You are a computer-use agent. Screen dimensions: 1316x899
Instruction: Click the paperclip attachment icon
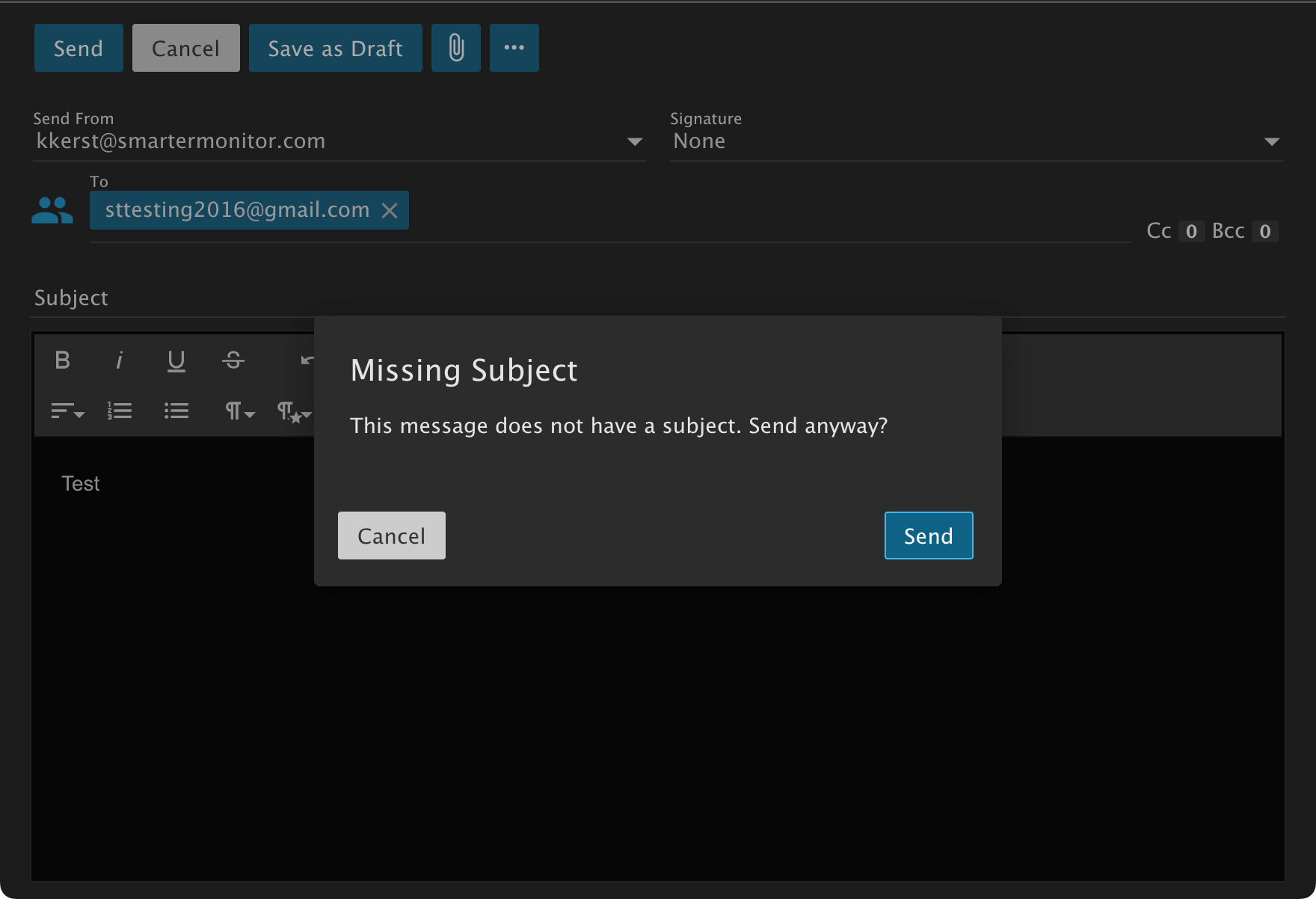coord(455,48)
